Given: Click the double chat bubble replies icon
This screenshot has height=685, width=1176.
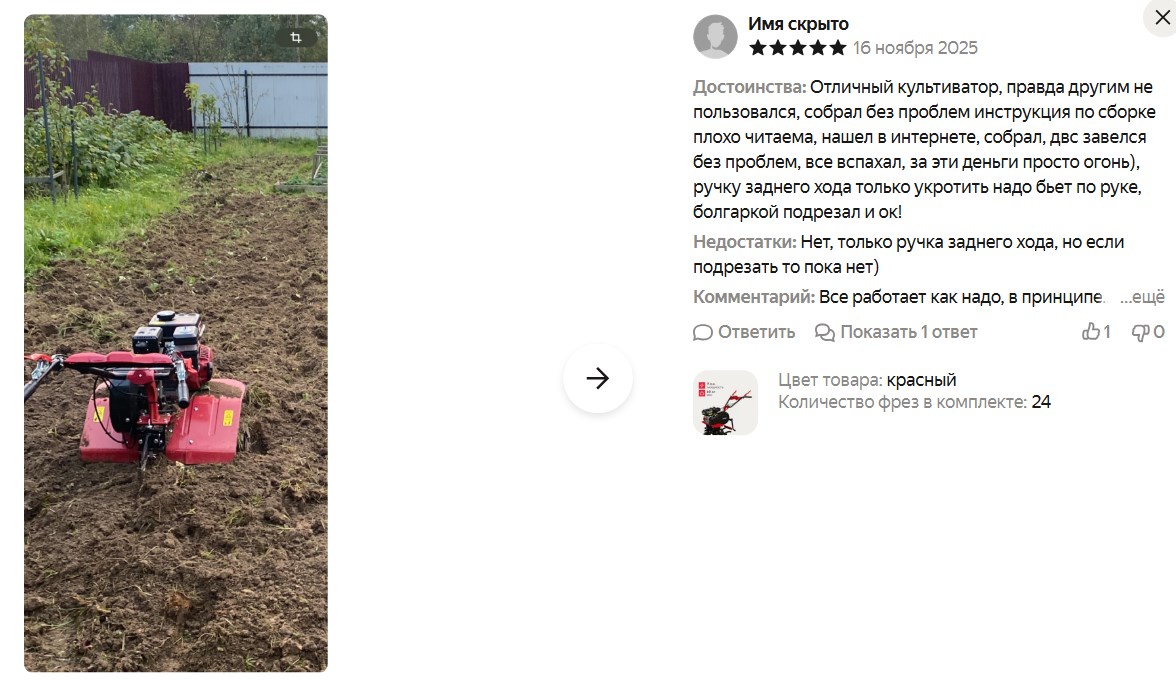Looking at the screenshot, I should pyautogui.click(x=825, y=332).
